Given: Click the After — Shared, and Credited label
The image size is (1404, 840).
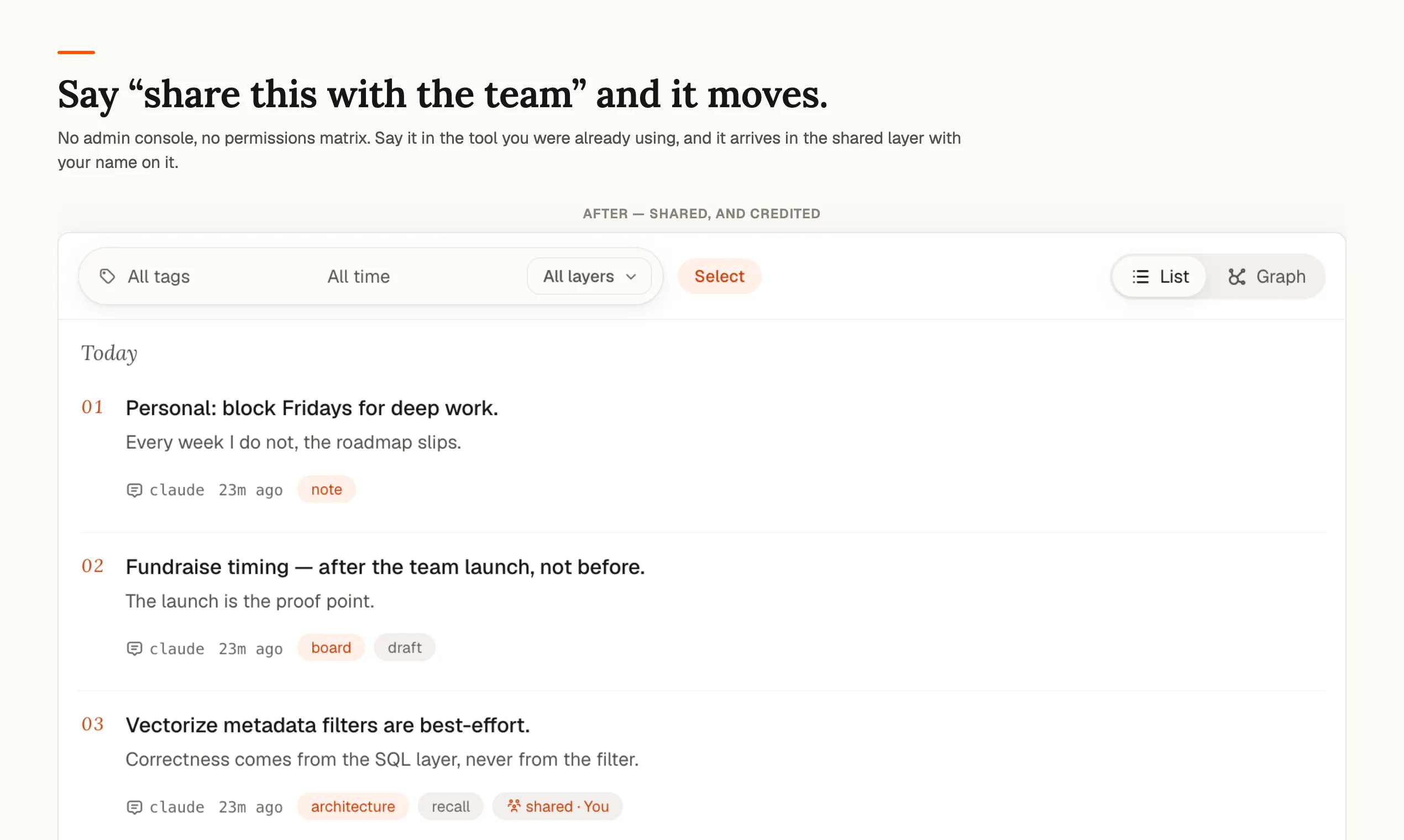Looking at the screenshot, I should [701, 213].
